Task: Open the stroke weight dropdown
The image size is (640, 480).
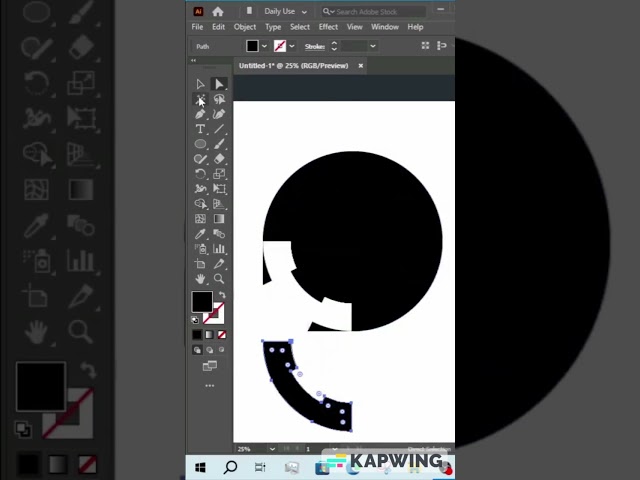Action: pyautogui.click(x=373, y=46)
